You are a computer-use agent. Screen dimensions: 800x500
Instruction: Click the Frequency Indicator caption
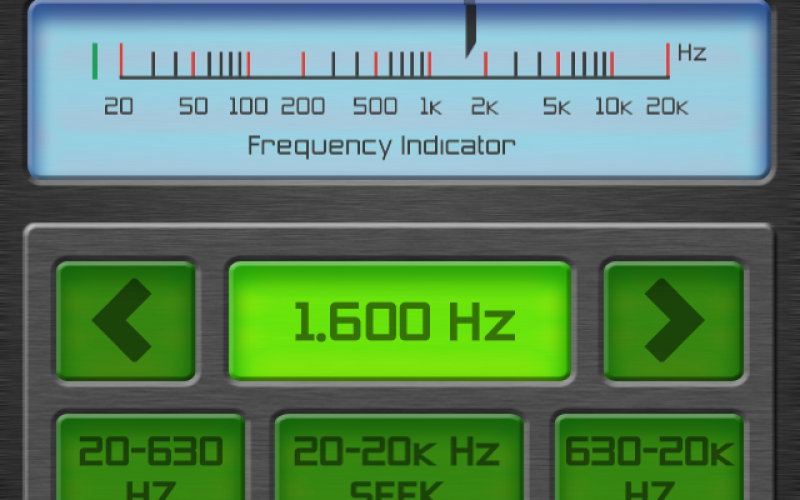point(382,146)
